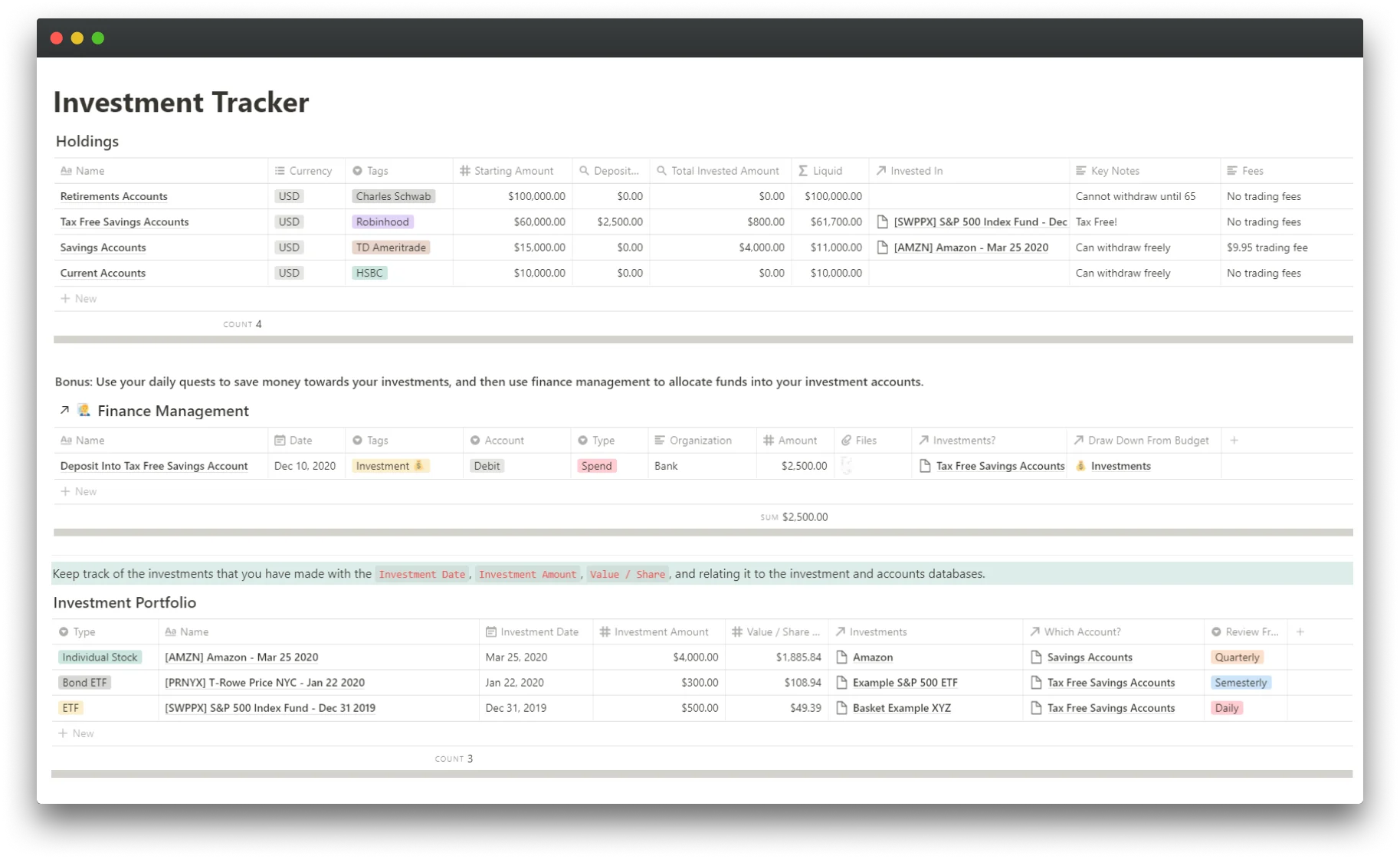Open Deposit Into Tax Free Savings Account entry
The width and height of the screenshot is (1400, 859).
pyautogui.click(x=154, y=466)
